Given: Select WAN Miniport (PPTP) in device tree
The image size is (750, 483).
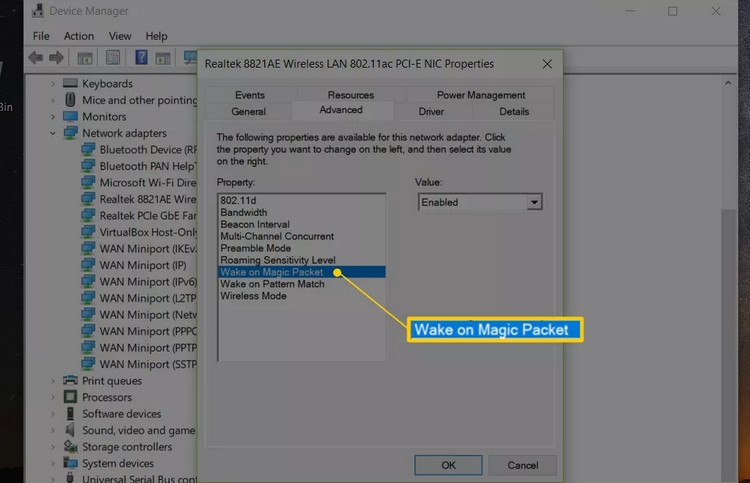Looking at the screenshot, I should (x=147, y=348).
